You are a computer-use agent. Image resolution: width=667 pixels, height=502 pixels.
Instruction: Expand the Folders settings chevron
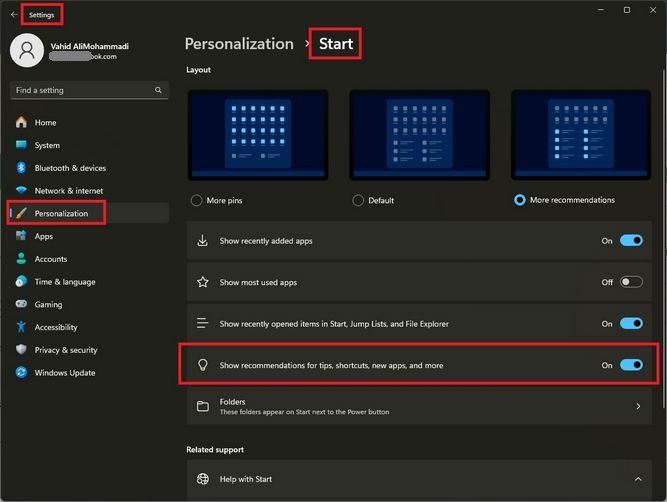click(x=638, y=407)
